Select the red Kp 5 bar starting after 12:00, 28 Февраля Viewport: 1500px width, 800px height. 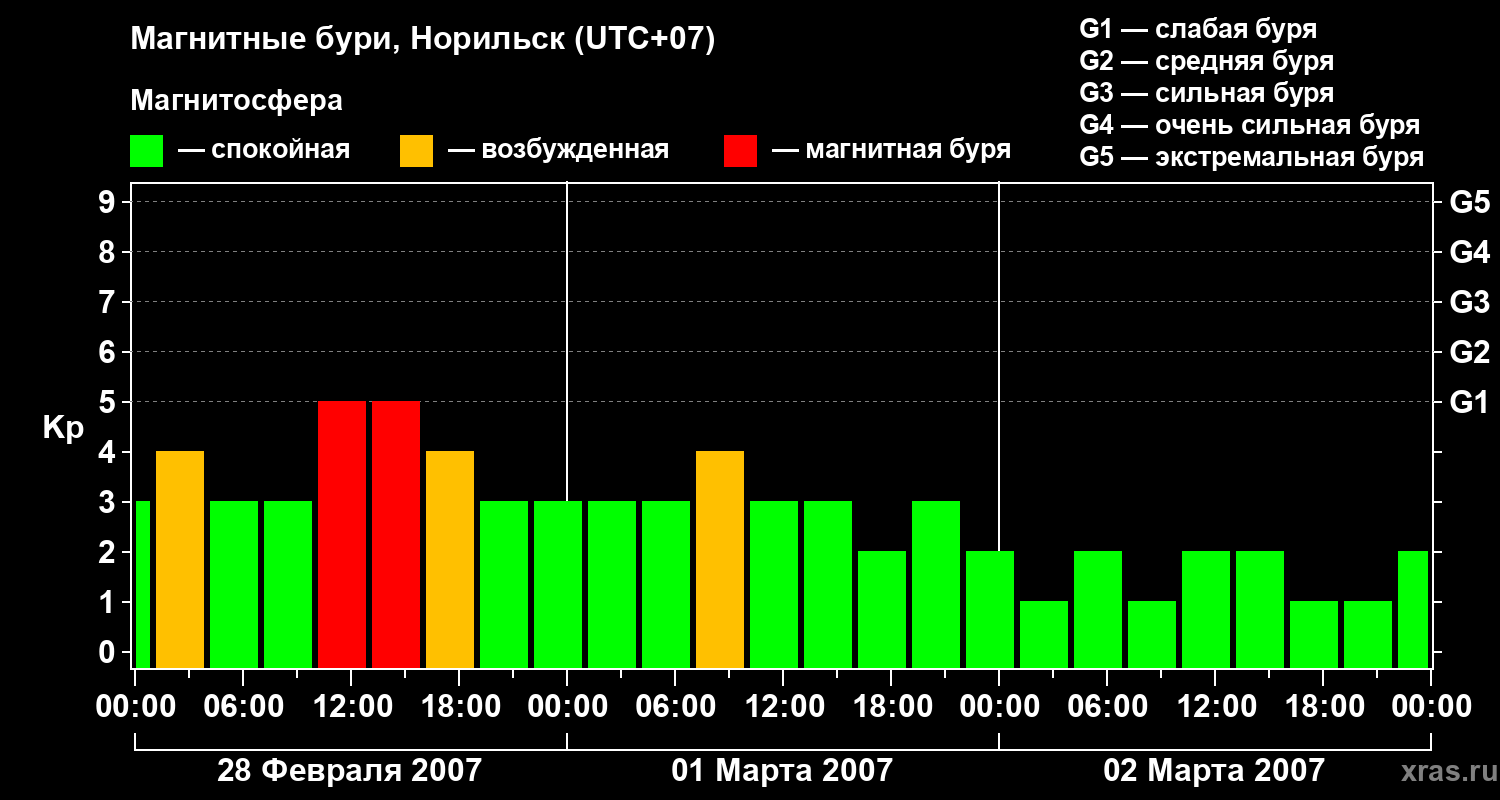coord(396,534)
